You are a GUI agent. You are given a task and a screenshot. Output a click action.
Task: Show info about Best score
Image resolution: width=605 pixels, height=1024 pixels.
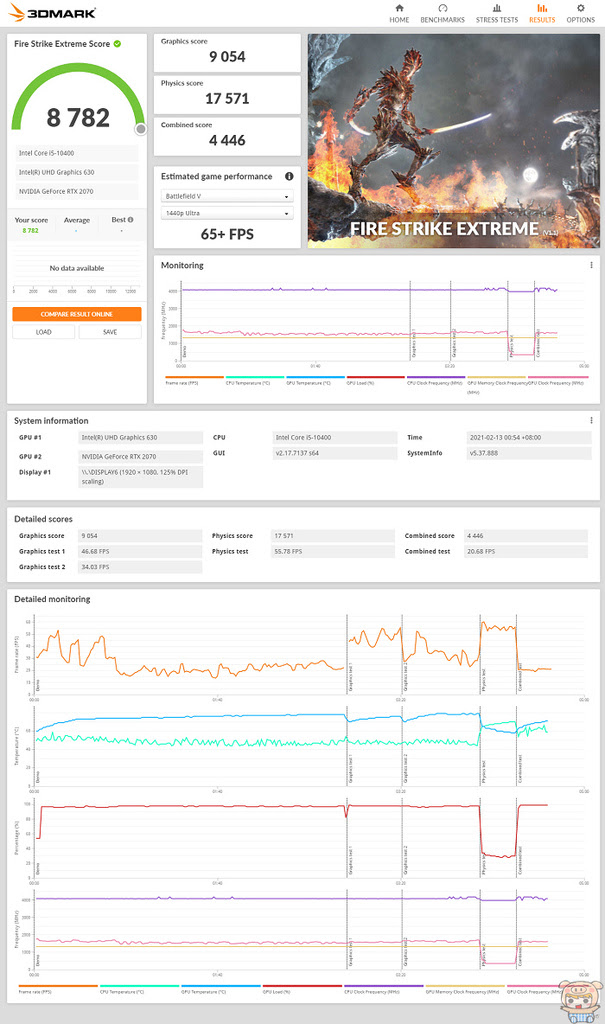point(131,219)
